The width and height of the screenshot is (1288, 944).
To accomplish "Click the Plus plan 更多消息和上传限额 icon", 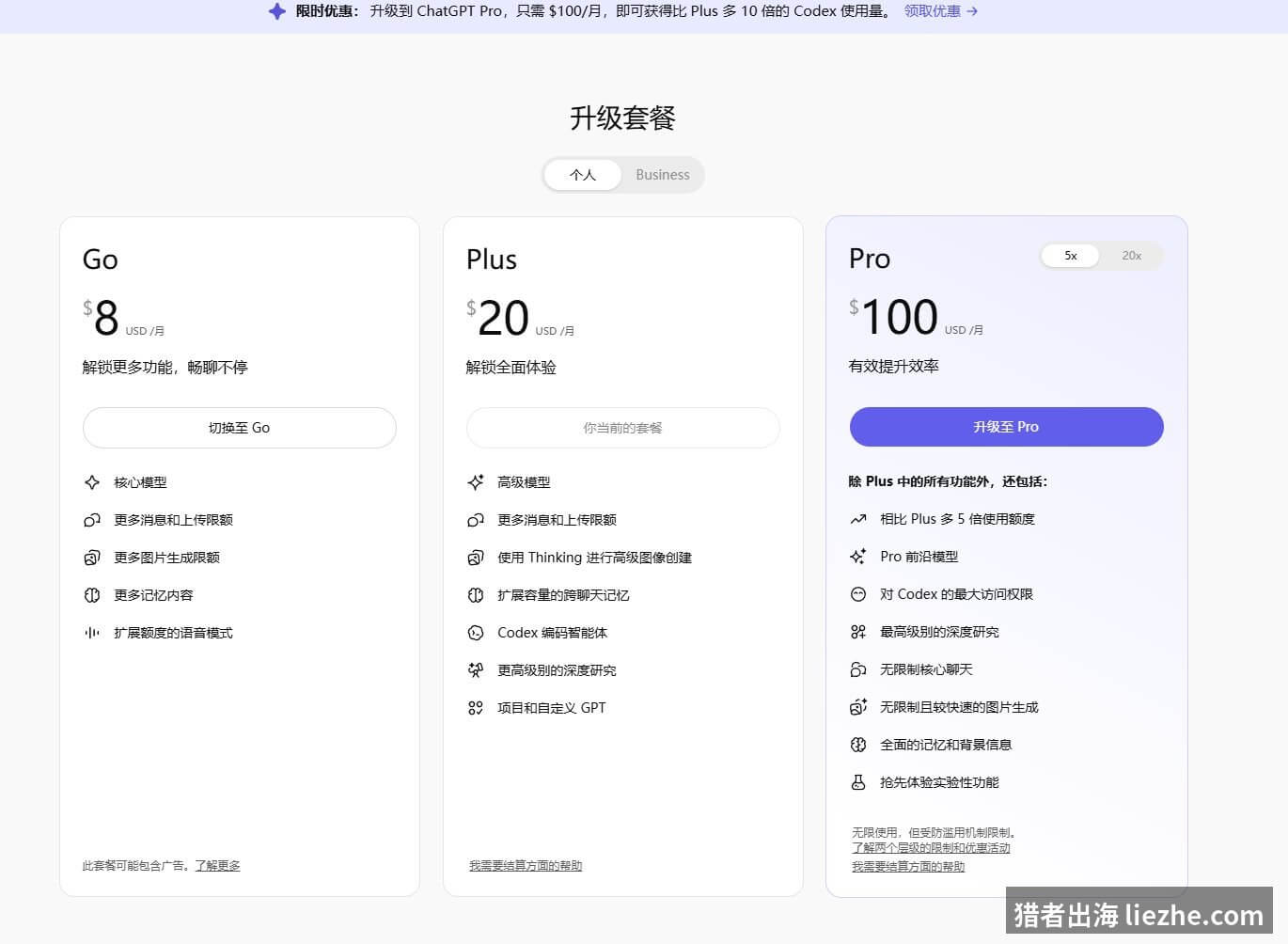I will [476, 520].
